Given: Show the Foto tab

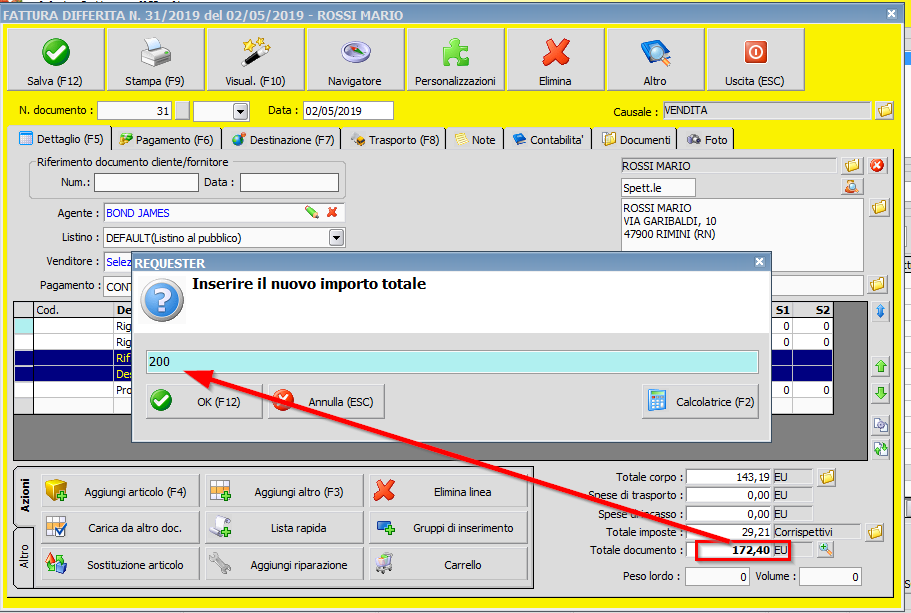Looking at the screenshot, I should click(x=707, y=139).
